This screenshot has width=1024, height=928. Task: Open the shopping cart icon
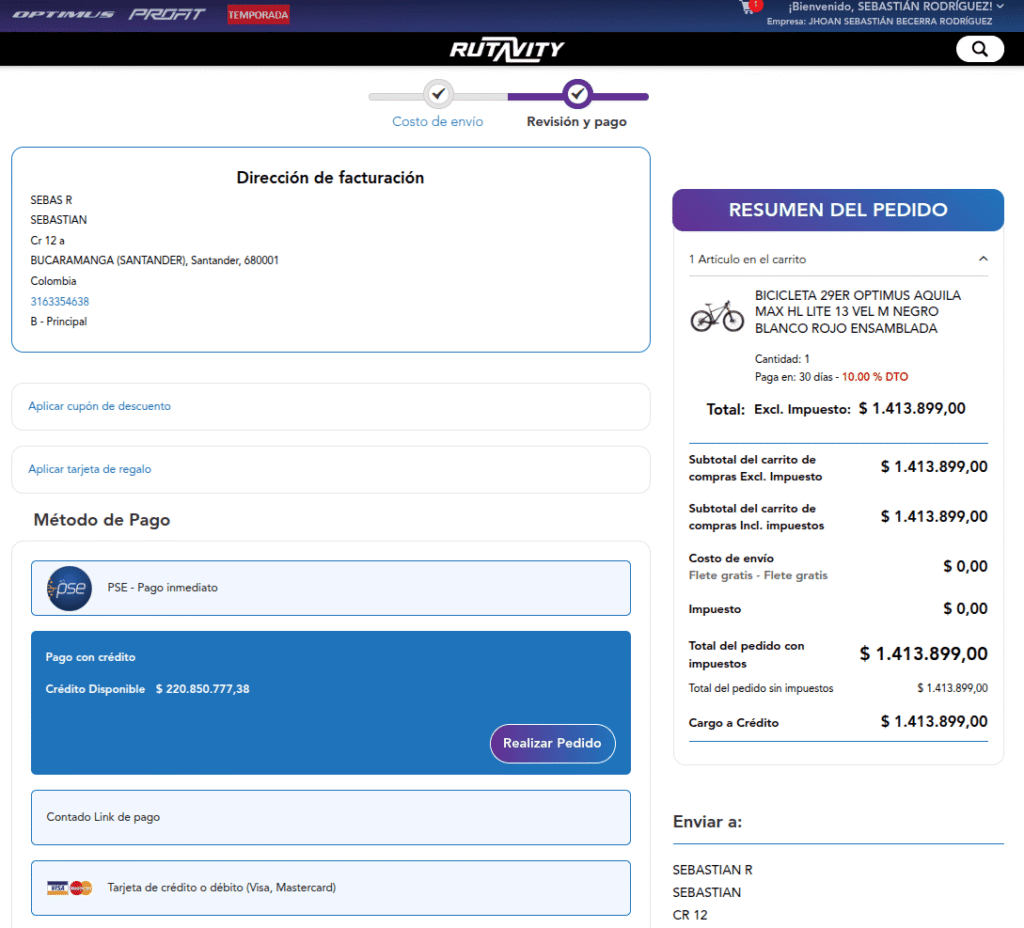(747, 7)
